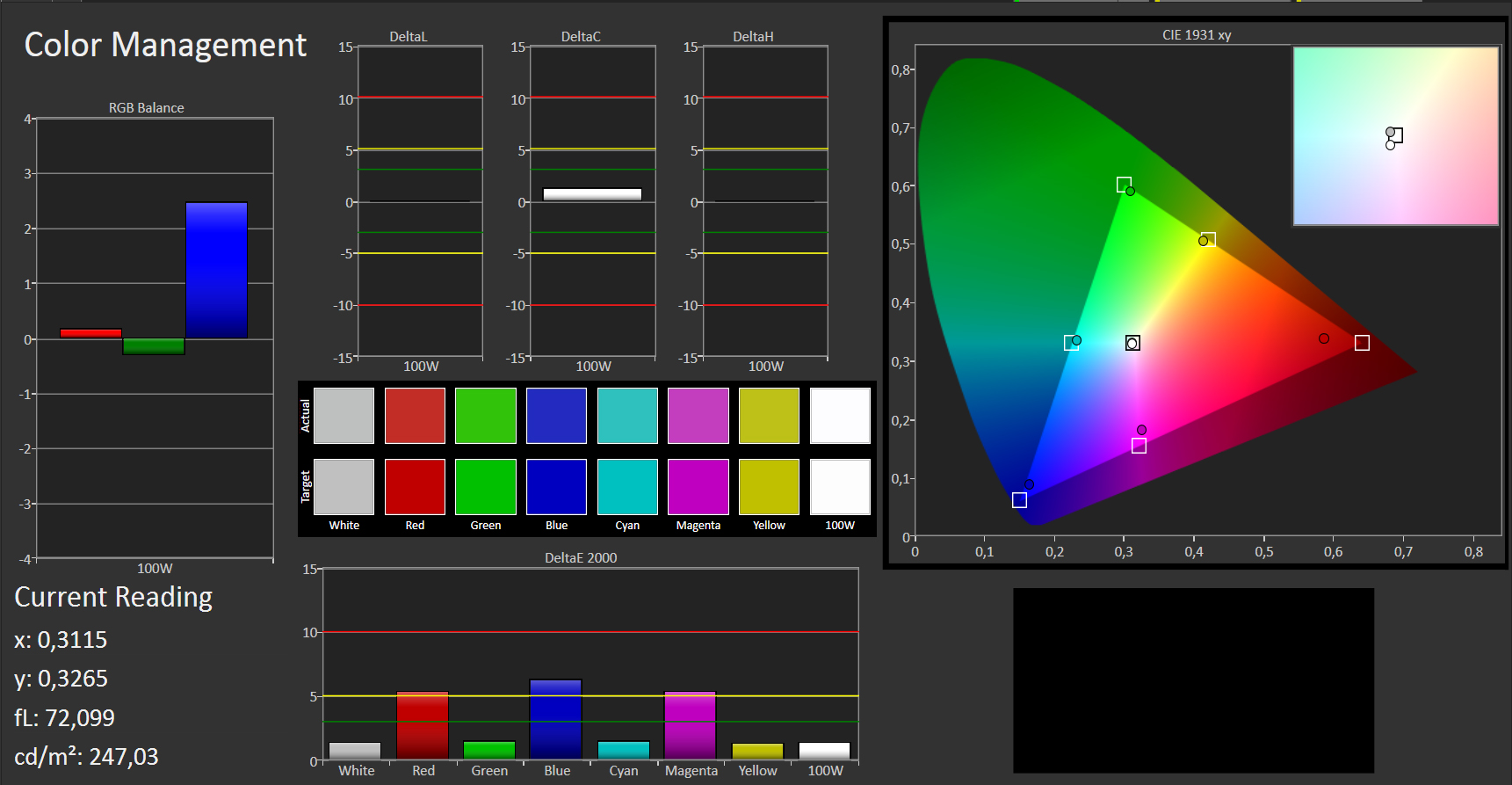Click the black pattern preview rectangle
This screenshot has width=1512, height=785.
click(x=1193, y=680)
